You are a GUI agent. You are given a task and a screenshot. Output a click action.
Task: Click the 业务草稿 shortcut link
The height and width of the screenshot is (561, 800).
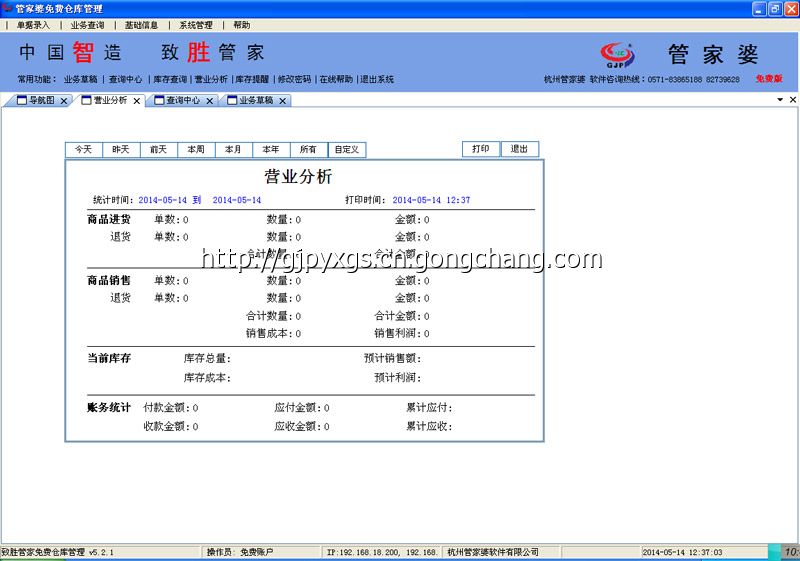[x=80, y=79]
